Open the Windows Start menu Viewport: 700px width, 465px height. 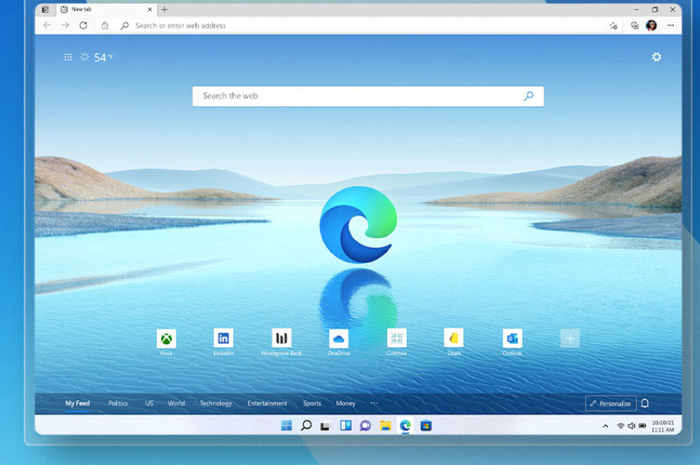[x=287, y=426]
